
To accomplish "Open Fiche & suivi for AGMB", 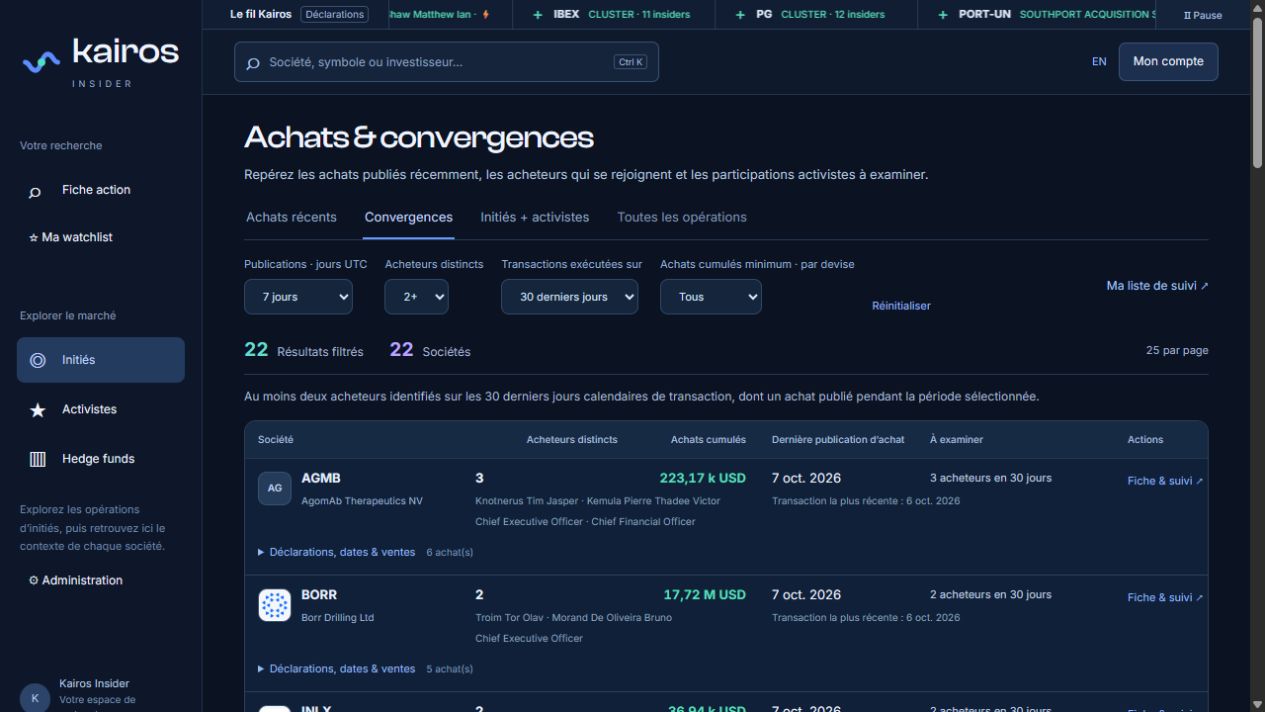I will click(x=1165, y=481).
